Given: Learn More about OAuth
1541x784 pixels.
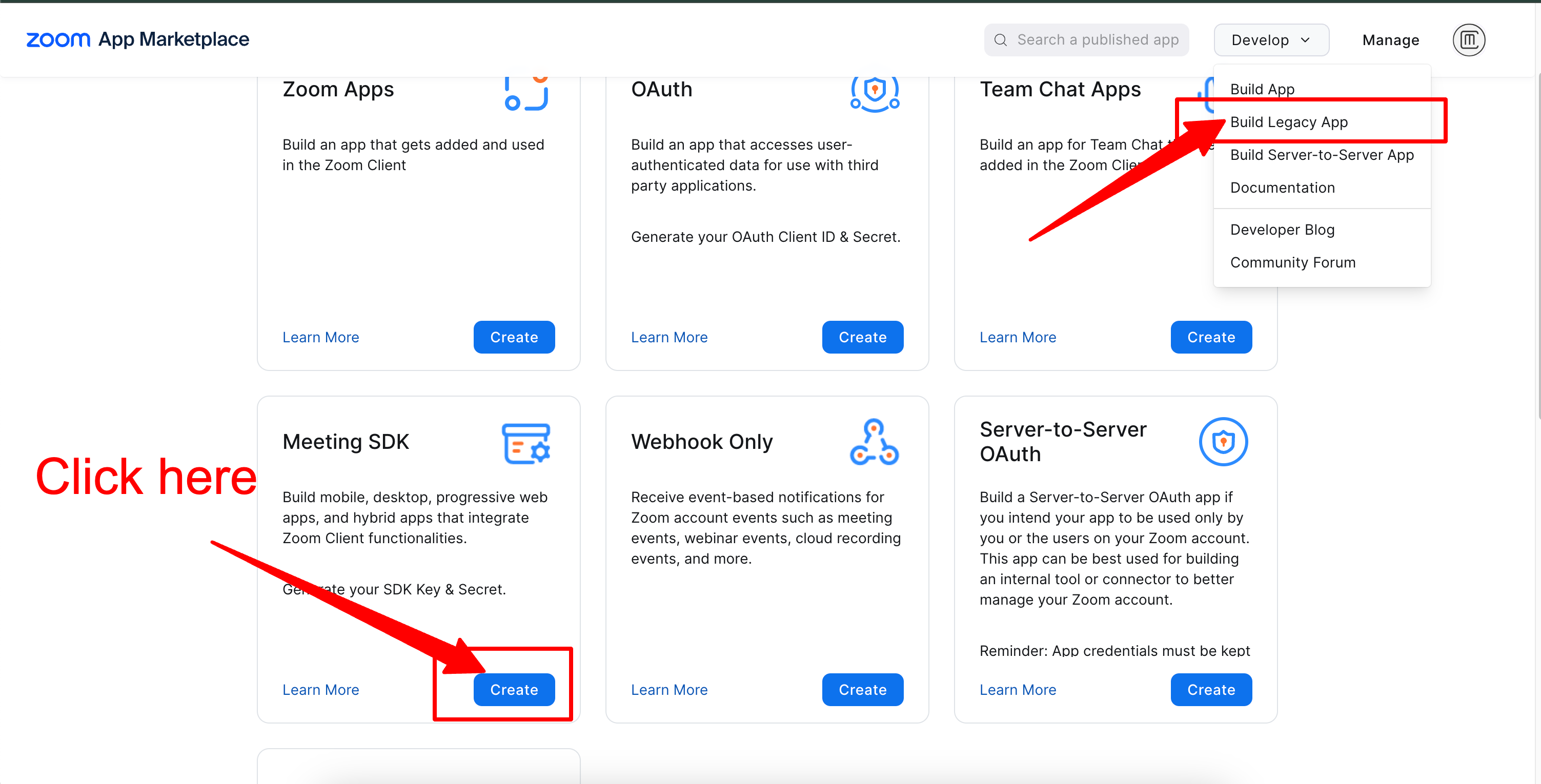Looking at the screenshot, I should (670, 337).
